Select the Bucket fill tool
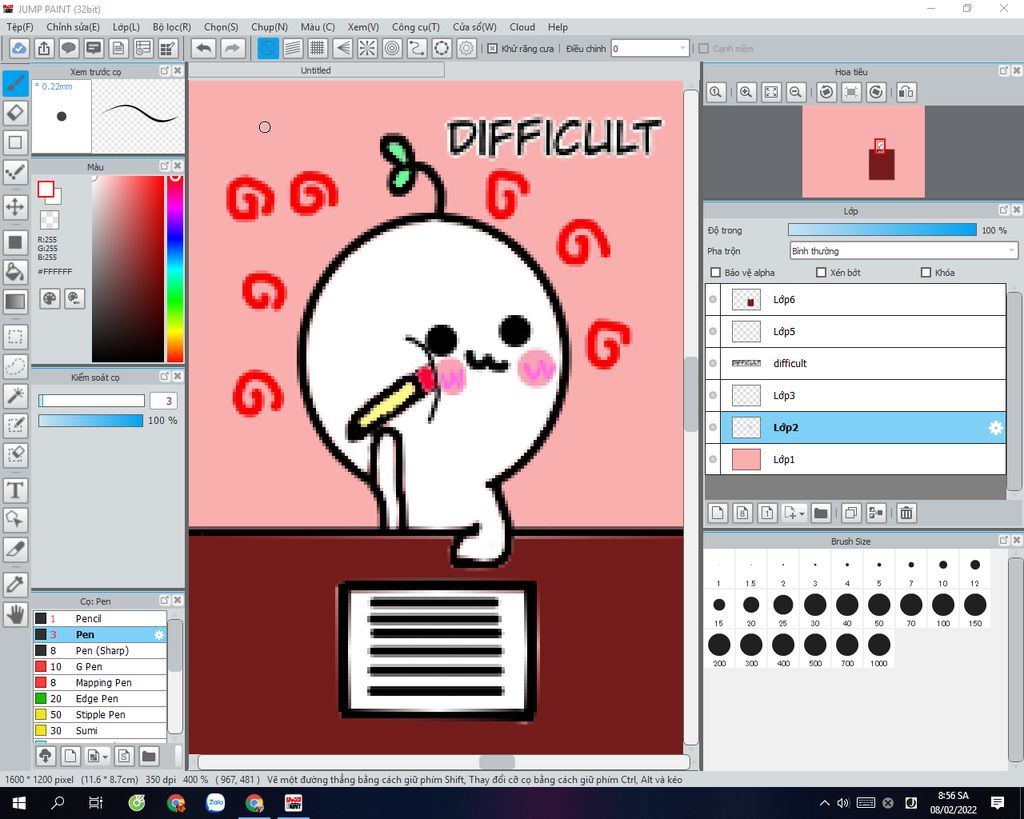Screen dimensions: 1024x819 tap(16, 271)
